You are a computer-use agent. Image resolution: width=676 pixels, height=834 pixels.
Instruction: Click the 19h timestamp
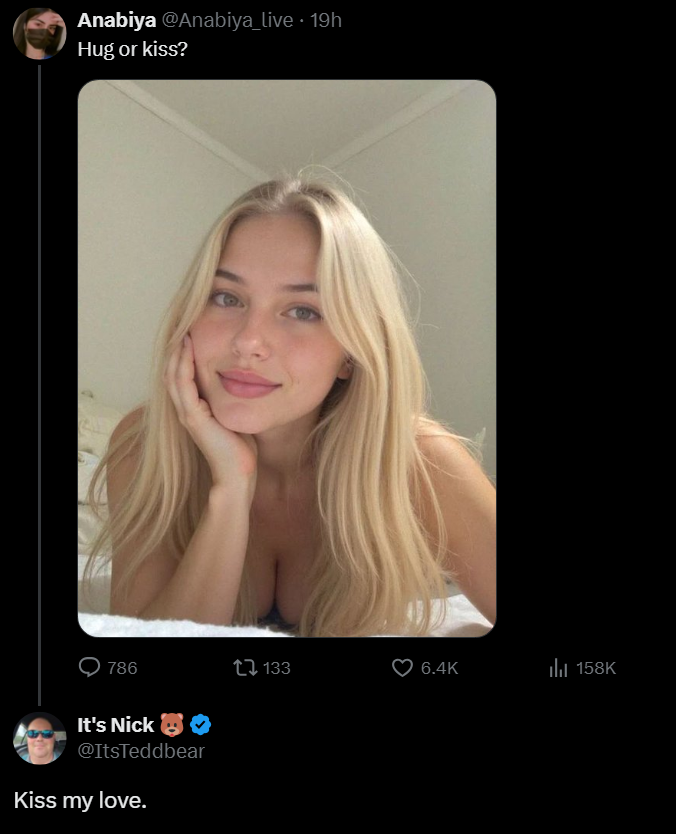point(327,20)
